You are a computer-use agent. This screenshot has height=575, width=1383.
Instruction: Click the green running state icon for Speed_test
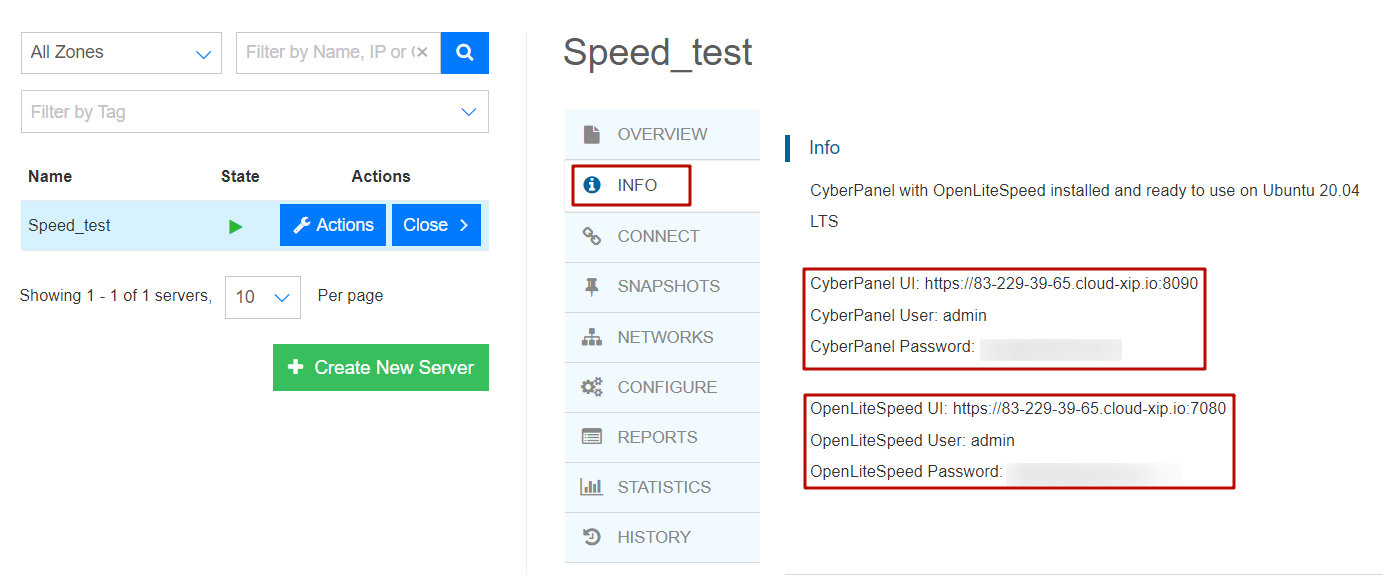pyautogui.click(x=235, y=226)
